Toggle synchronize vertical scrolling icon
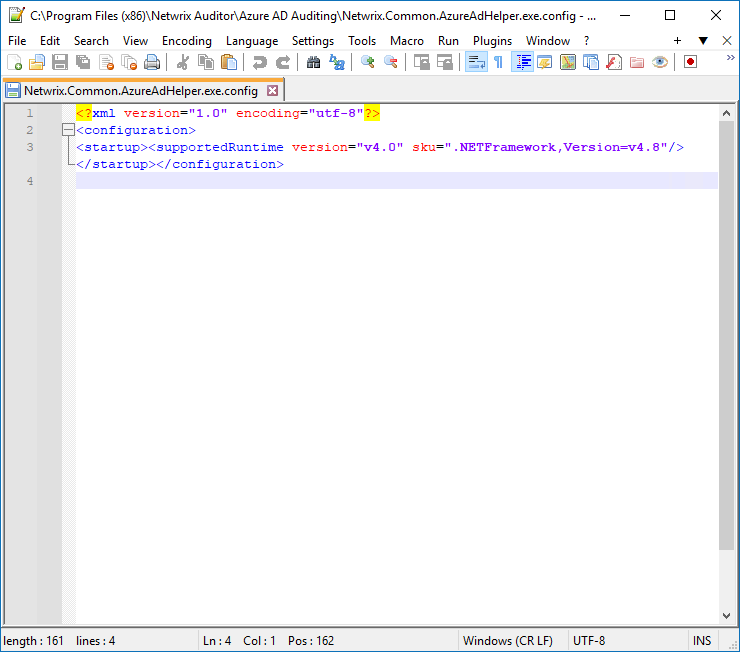740x652 pixels. pyautogui.click(x=421, y=62)
